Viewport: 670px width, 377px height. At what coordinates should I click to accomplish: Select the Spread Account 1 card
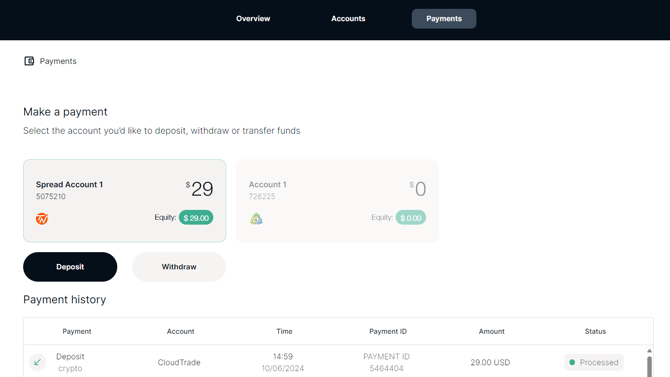(x=124, y=201)
